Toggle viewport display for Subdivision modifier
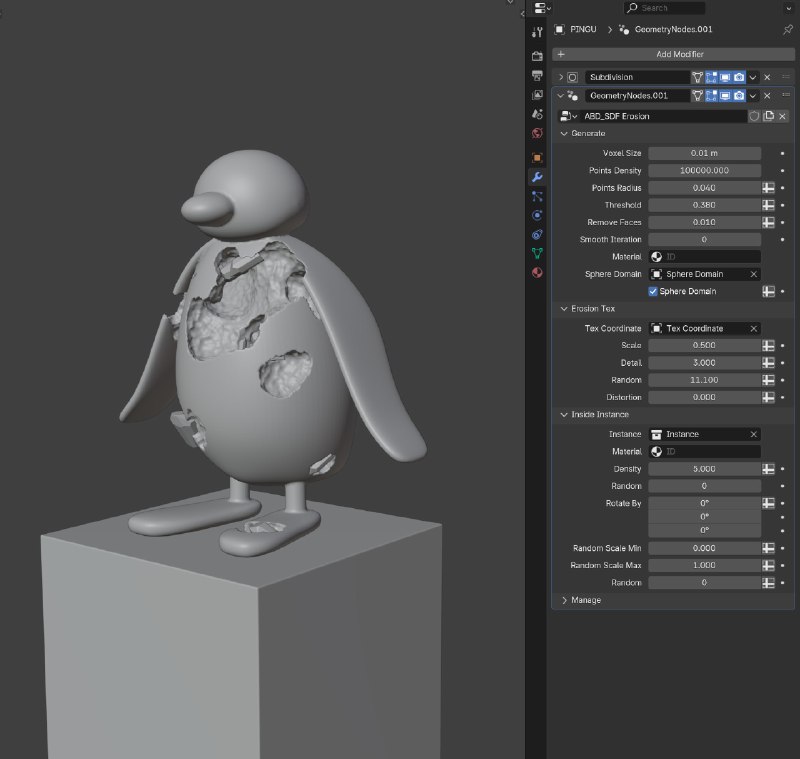This screenshot has width=800, height=759. click(725, 77)
